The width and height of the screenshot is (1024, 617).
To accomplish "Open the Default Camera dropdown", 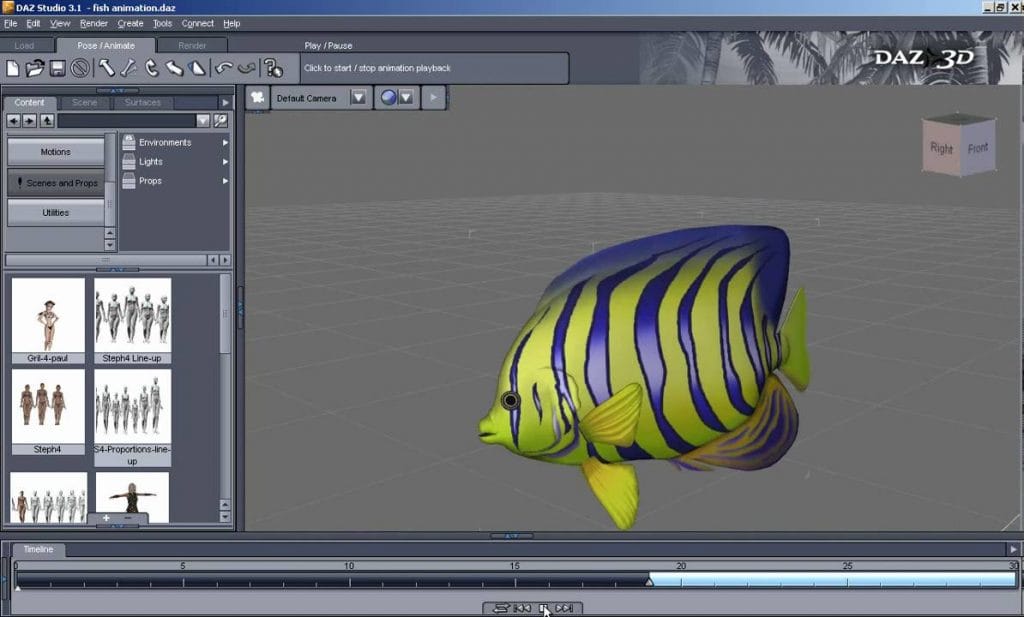I will pyautogui.click(x=357, y=98).
